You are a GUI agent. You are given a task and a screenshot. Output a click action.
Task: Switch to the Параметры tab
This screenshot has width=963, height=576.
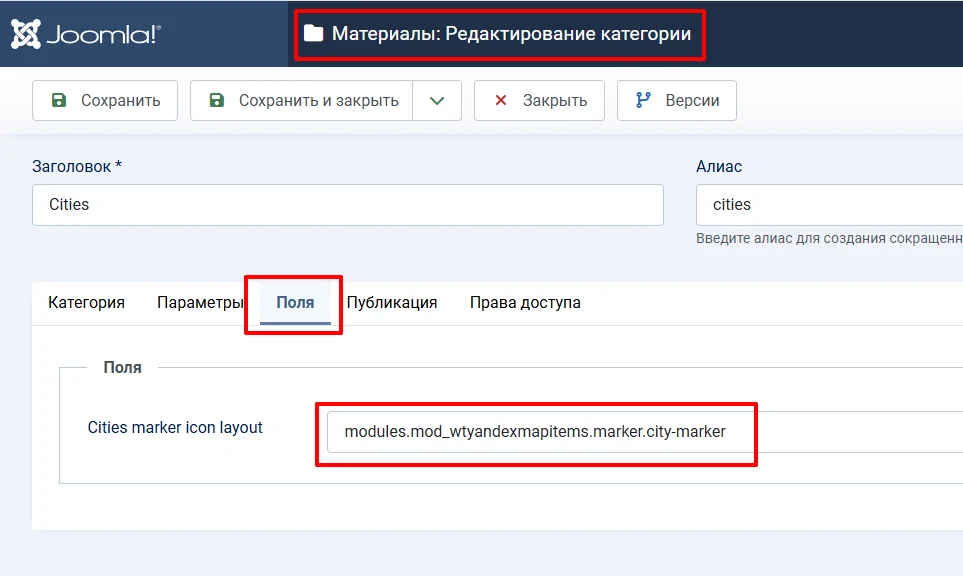click(200, 303)
